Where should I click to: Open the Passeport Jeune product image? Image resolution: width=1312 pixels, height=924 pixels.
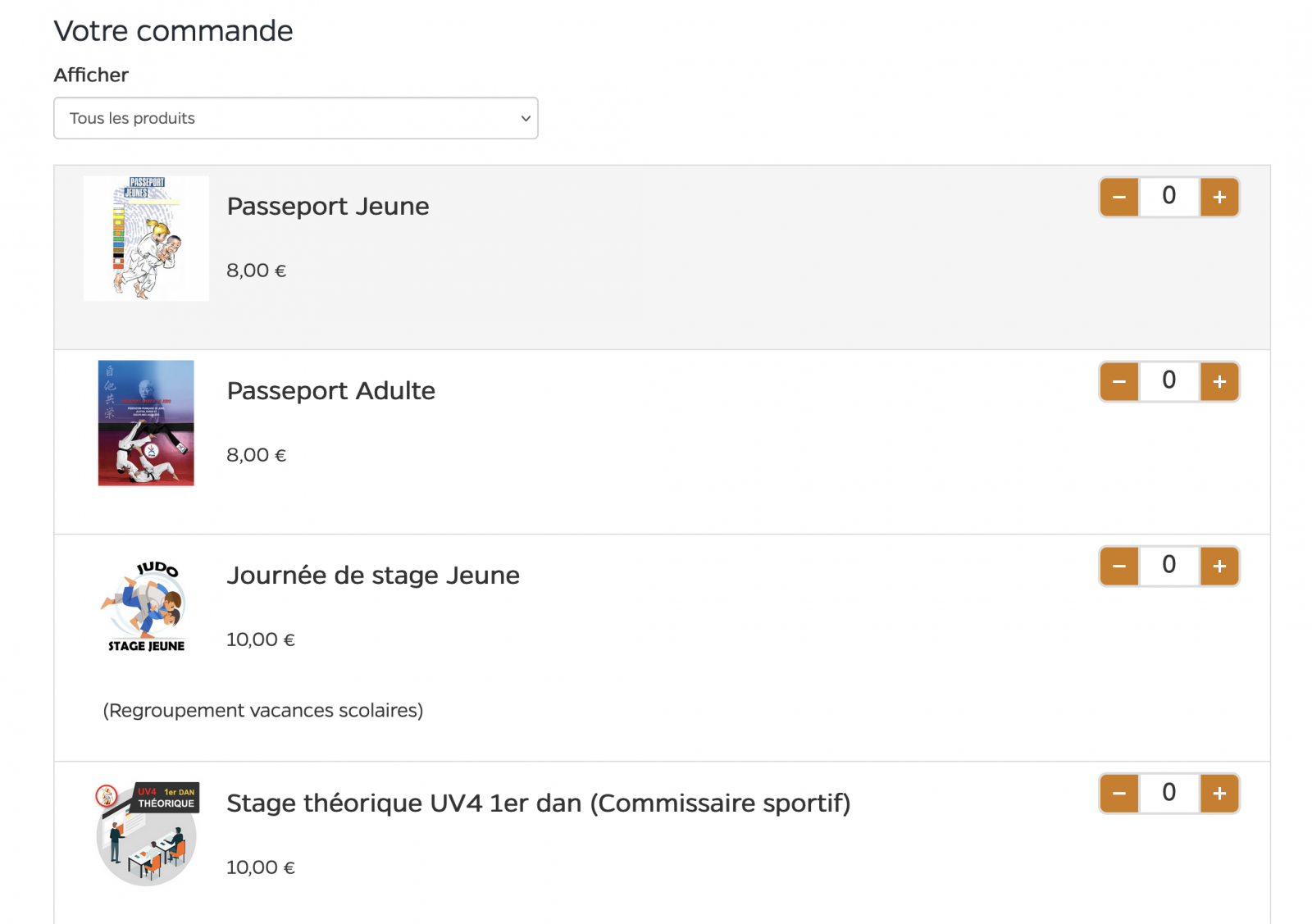coord(146,239)
